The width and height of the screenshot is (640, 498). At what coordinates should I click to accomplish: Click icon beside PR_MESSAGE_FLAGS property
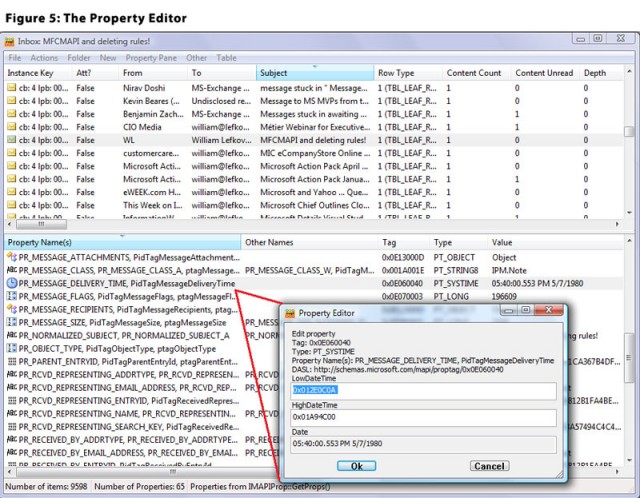11,297
